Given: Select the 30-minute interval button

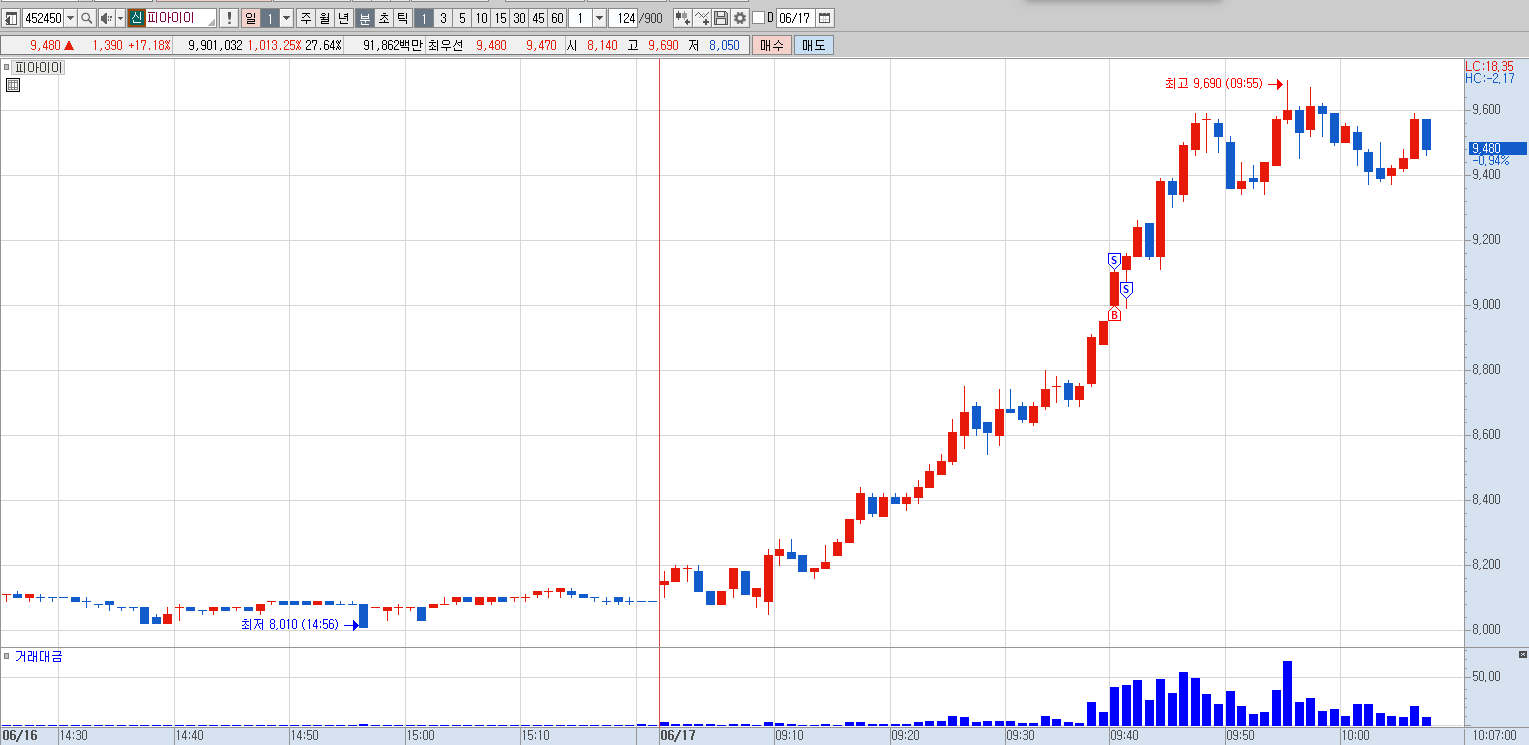Looking at the screenshot, I should click(x=519, y=18).
